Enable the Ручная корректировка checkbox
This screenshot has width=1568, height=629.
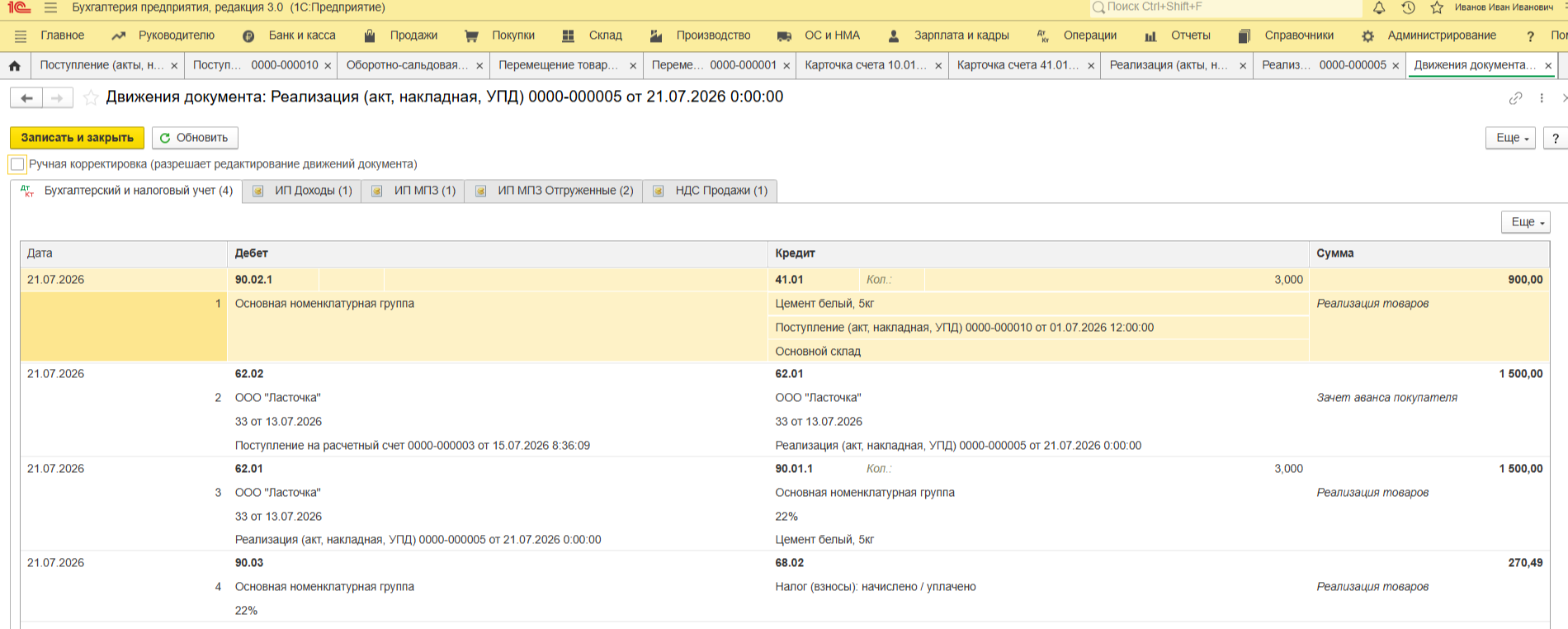coord(17,164)
